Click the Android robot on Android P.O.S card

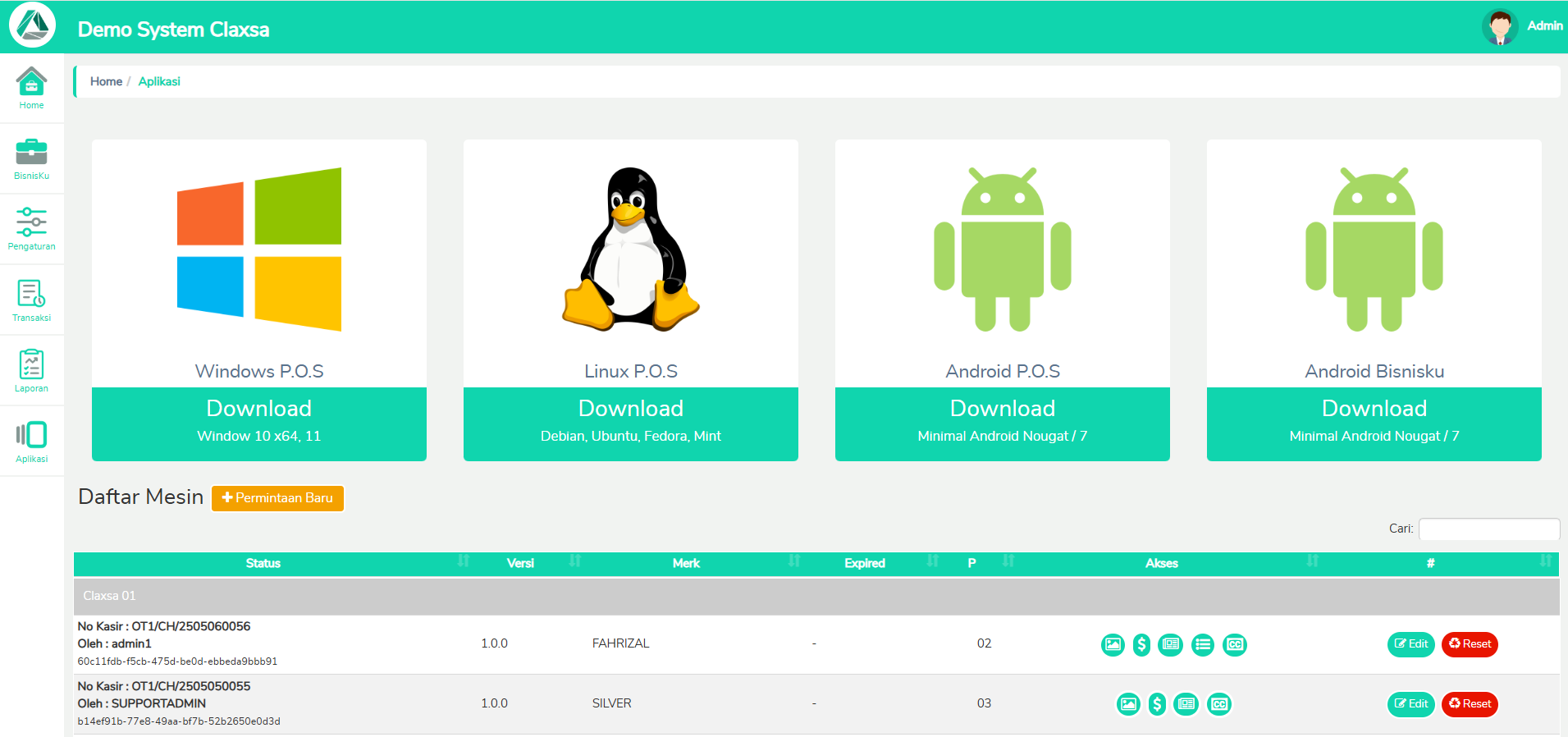1003,249
